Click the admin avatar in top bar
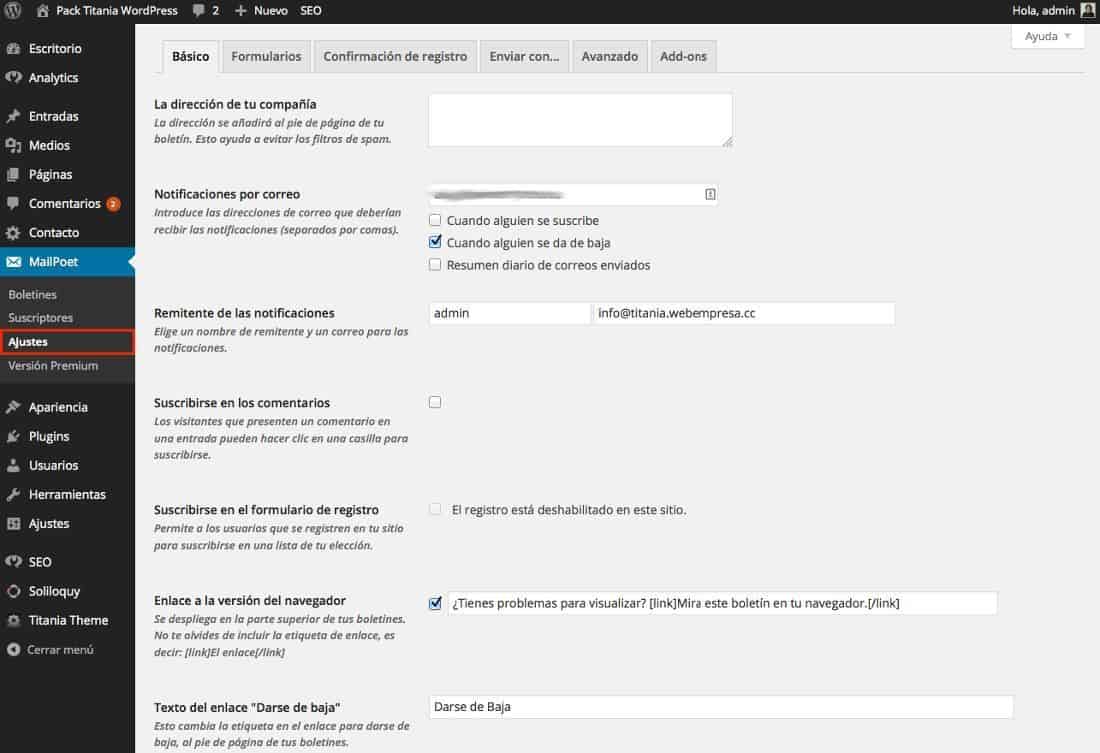 pos(1089,10)
